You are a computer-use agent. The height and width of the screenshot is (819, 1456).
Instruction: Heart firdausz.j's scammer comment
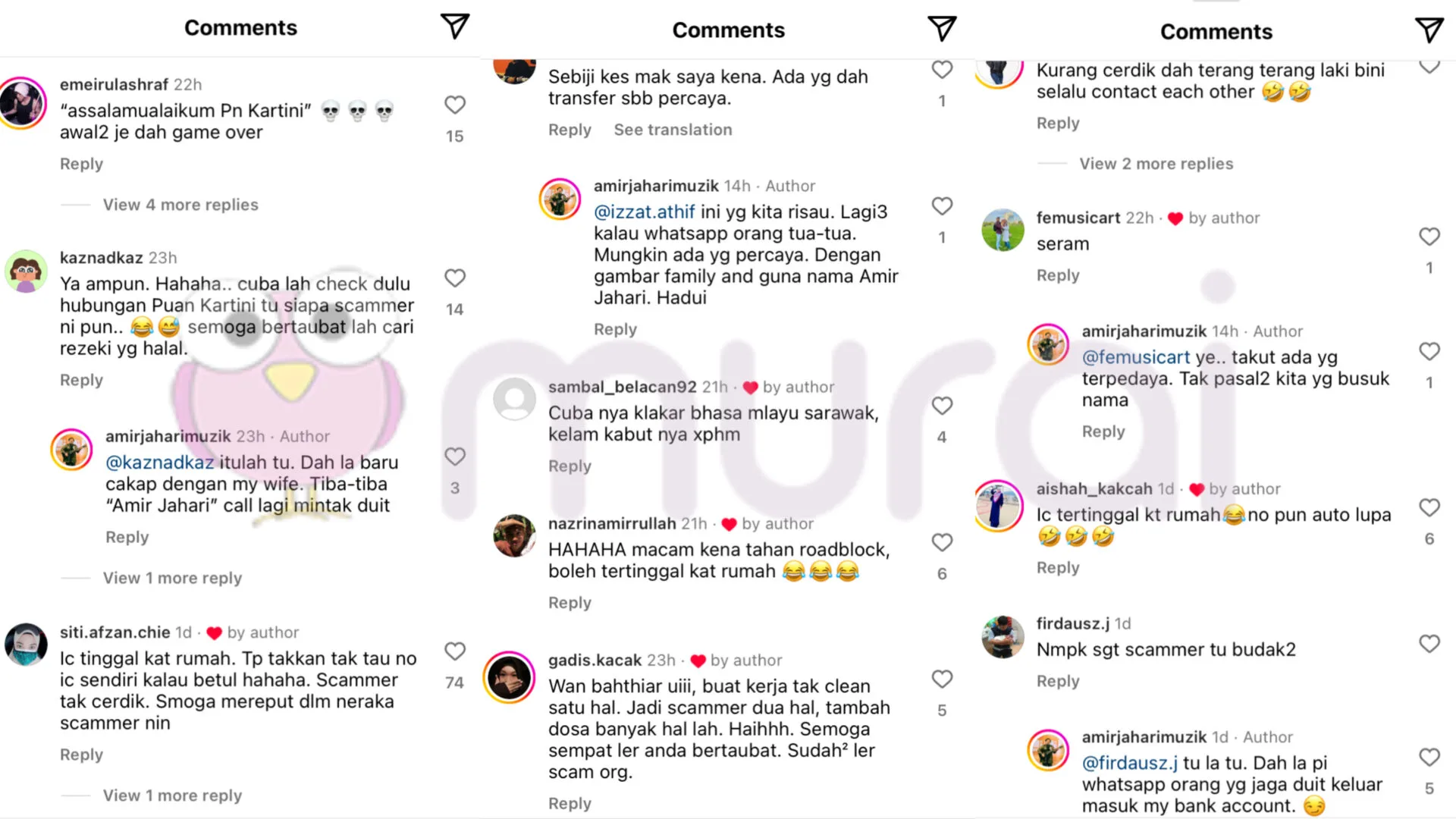[1429, 644]
